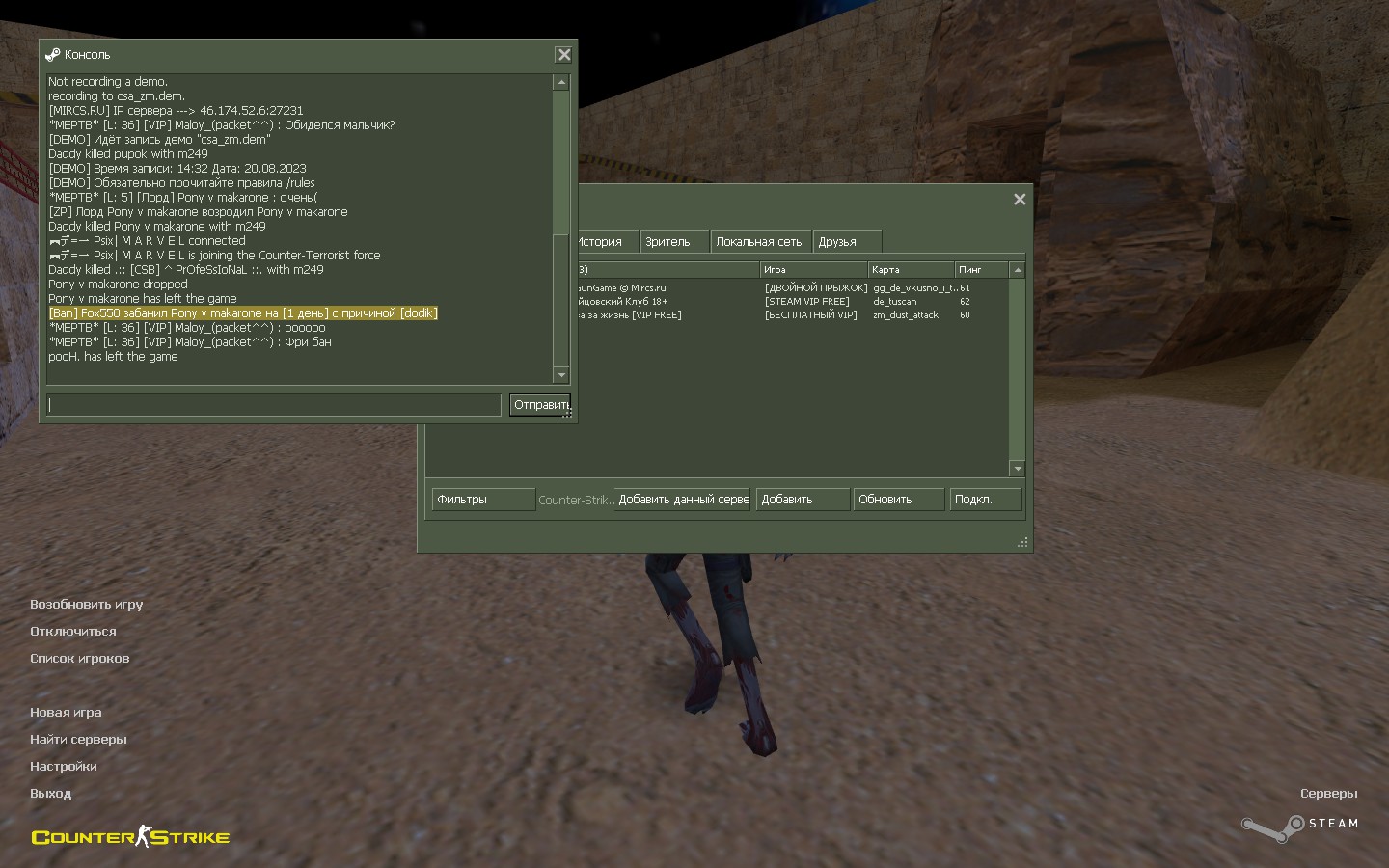Select the Клуб 18+ server row

coord(792,302)
